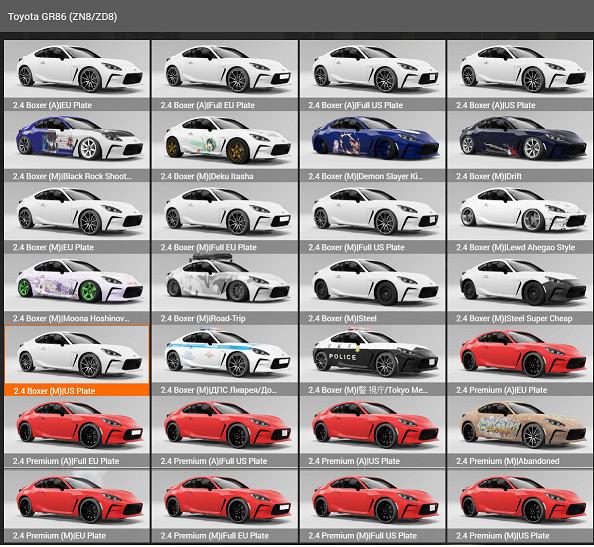Select the ДПС police livery car
This screenshot has height=547, width=594.
(x=225, y=360)
